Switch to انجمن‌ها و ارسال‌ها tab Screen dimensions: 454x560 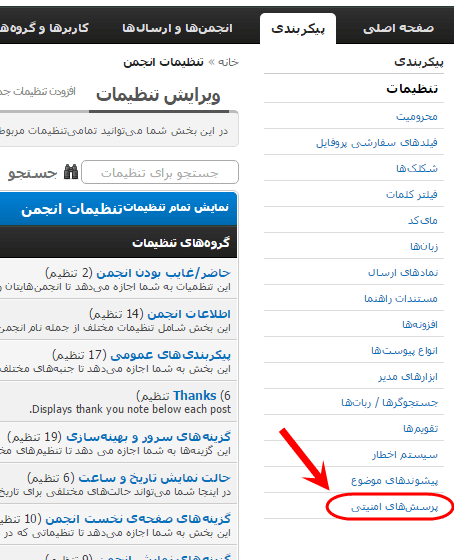point(177,28)
